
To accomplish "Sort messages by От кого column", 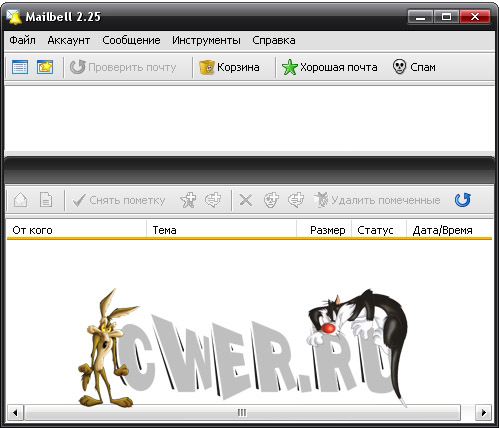I will [77, 230].
